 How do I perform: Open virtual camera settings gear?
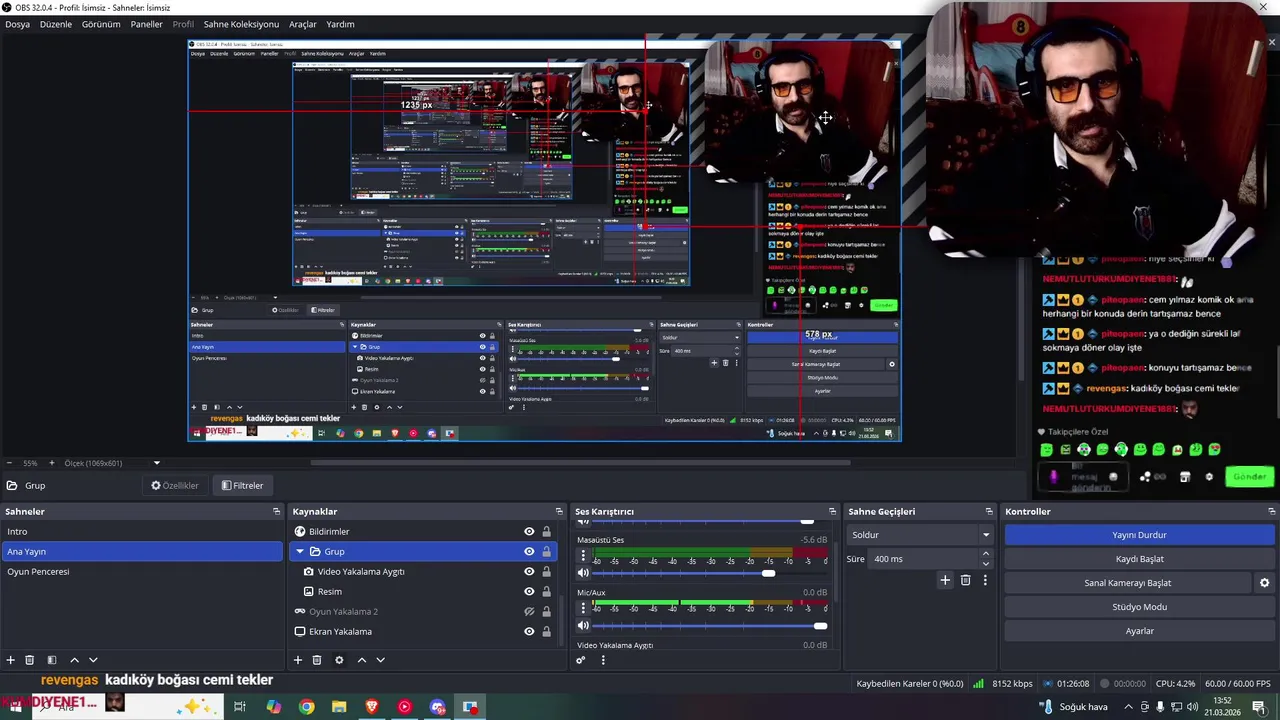[1264, 583]
